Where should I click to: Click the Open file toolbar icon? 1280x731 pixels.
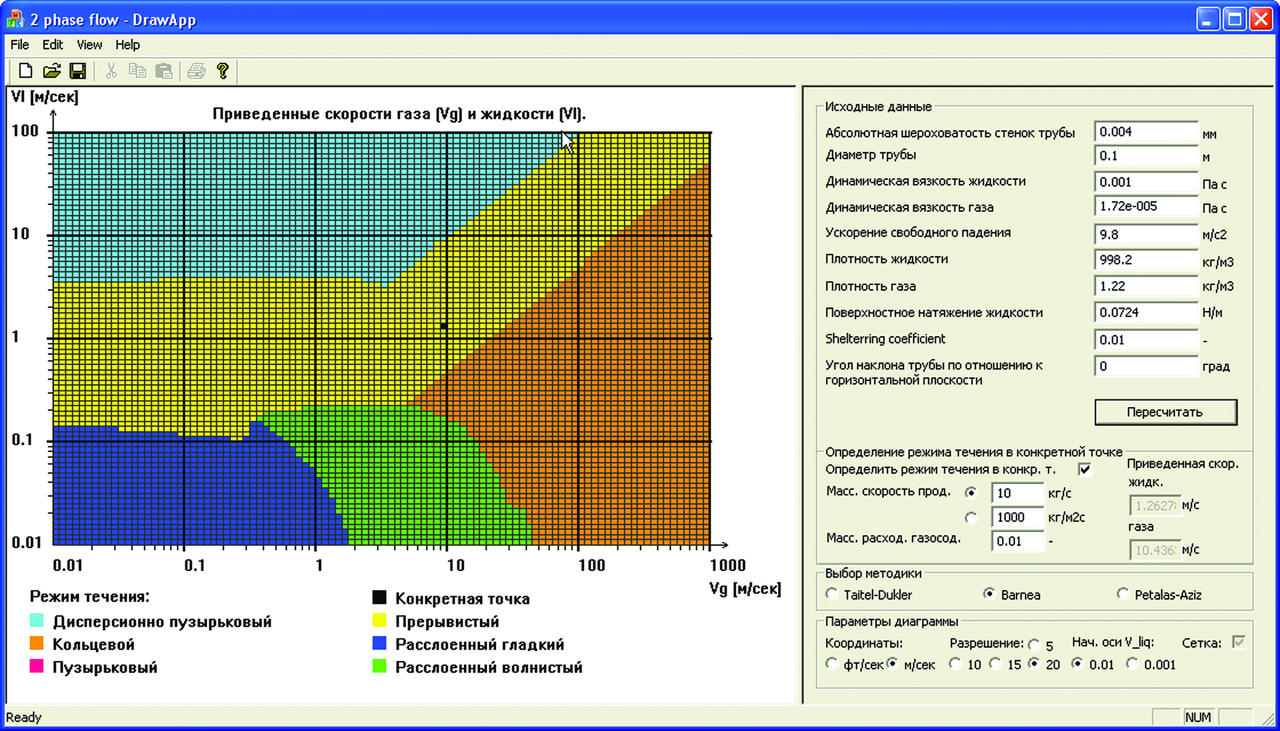(x=52, y=71)
